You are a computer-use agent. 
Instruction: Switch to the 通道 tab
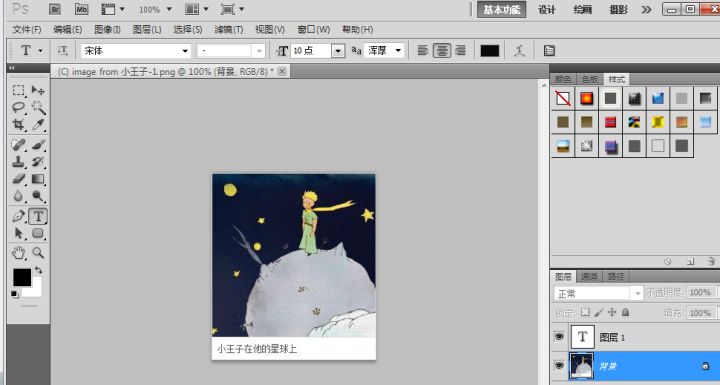pyautogui.click(x=589, y=277)
